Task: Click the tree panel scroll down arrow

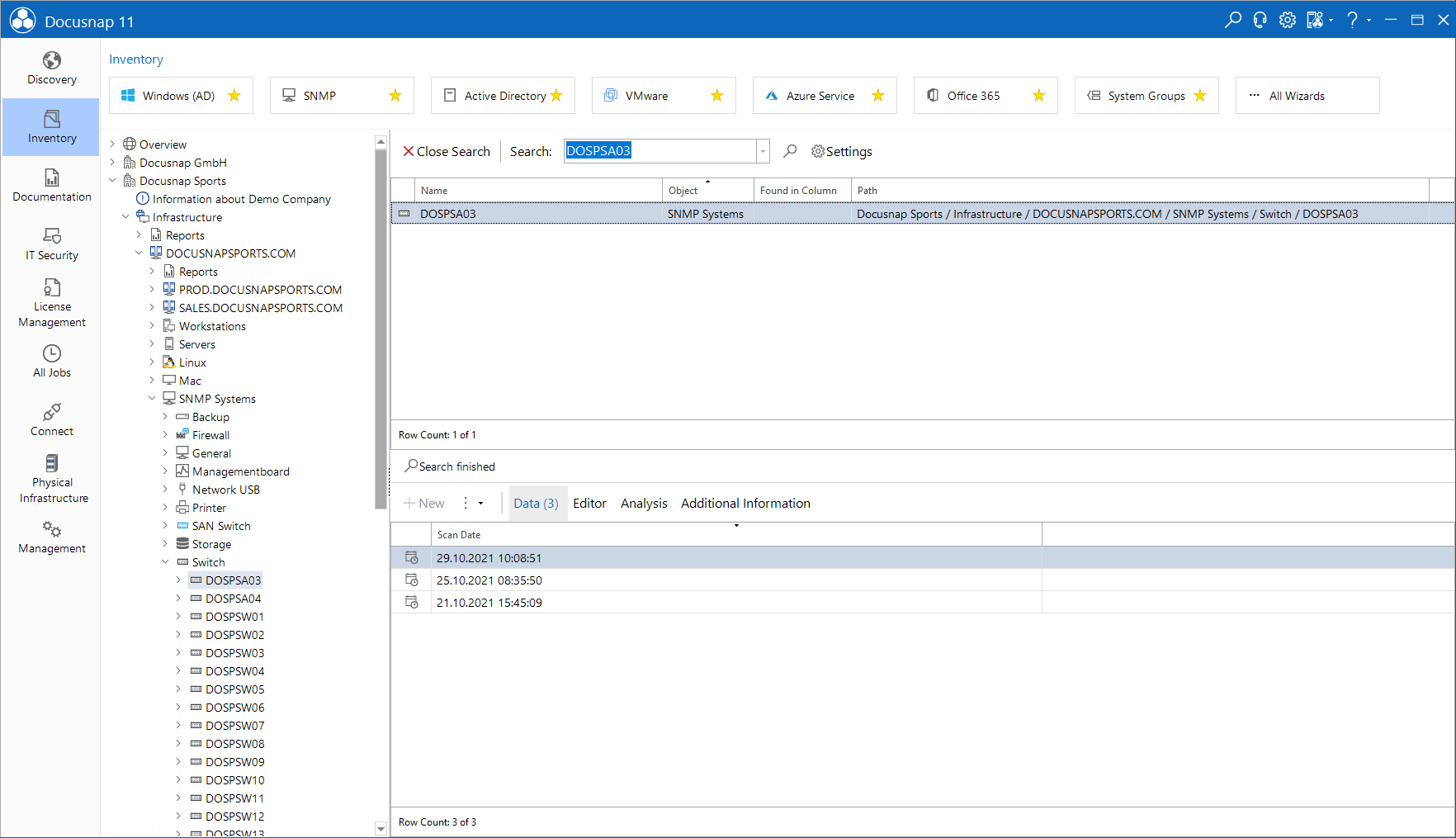Action: tap(381, 828)
